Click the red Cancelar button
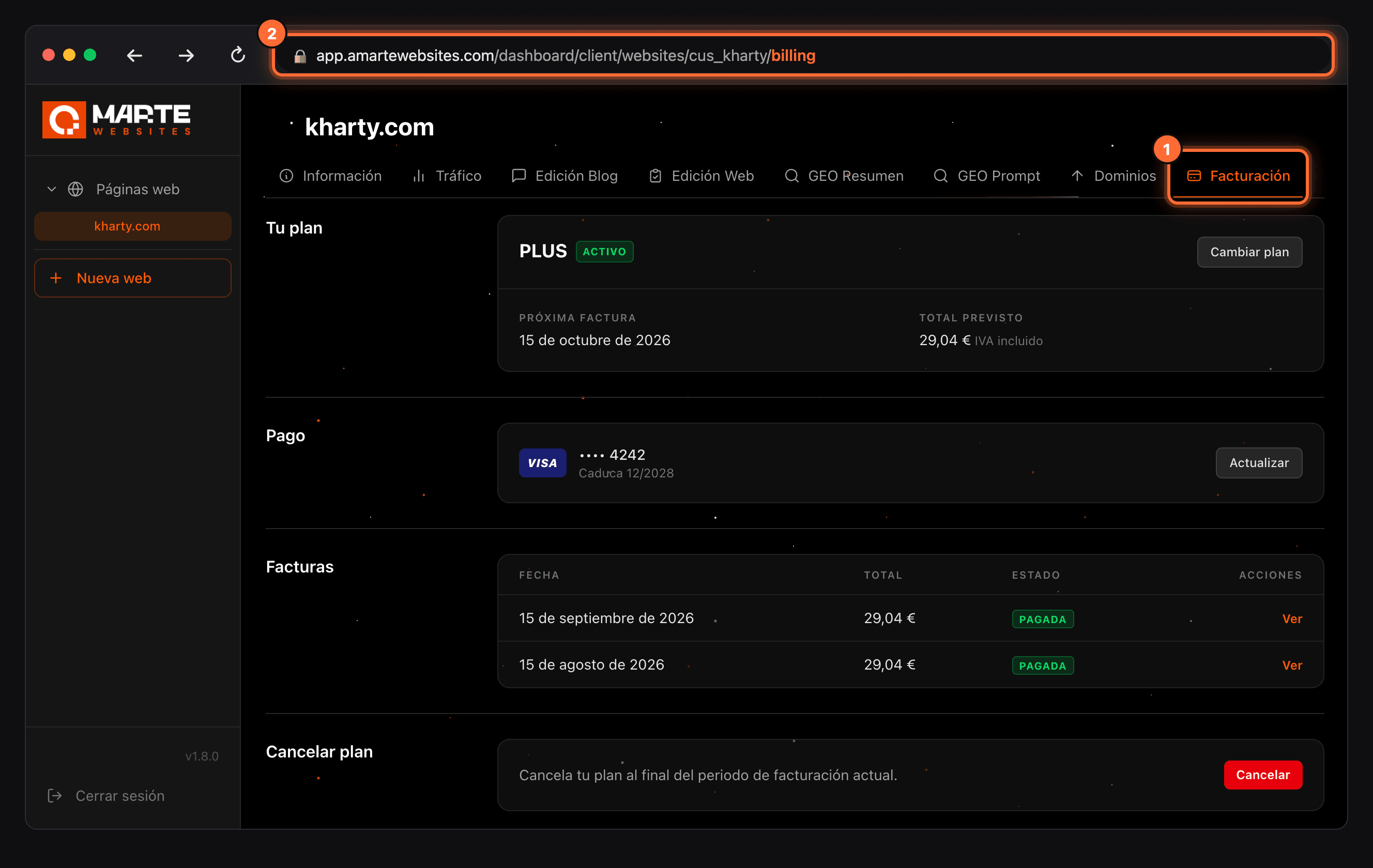Image resolution: width=1373 pixels, height=868 pixels. pyautogui.click(x=1262, y=774)
